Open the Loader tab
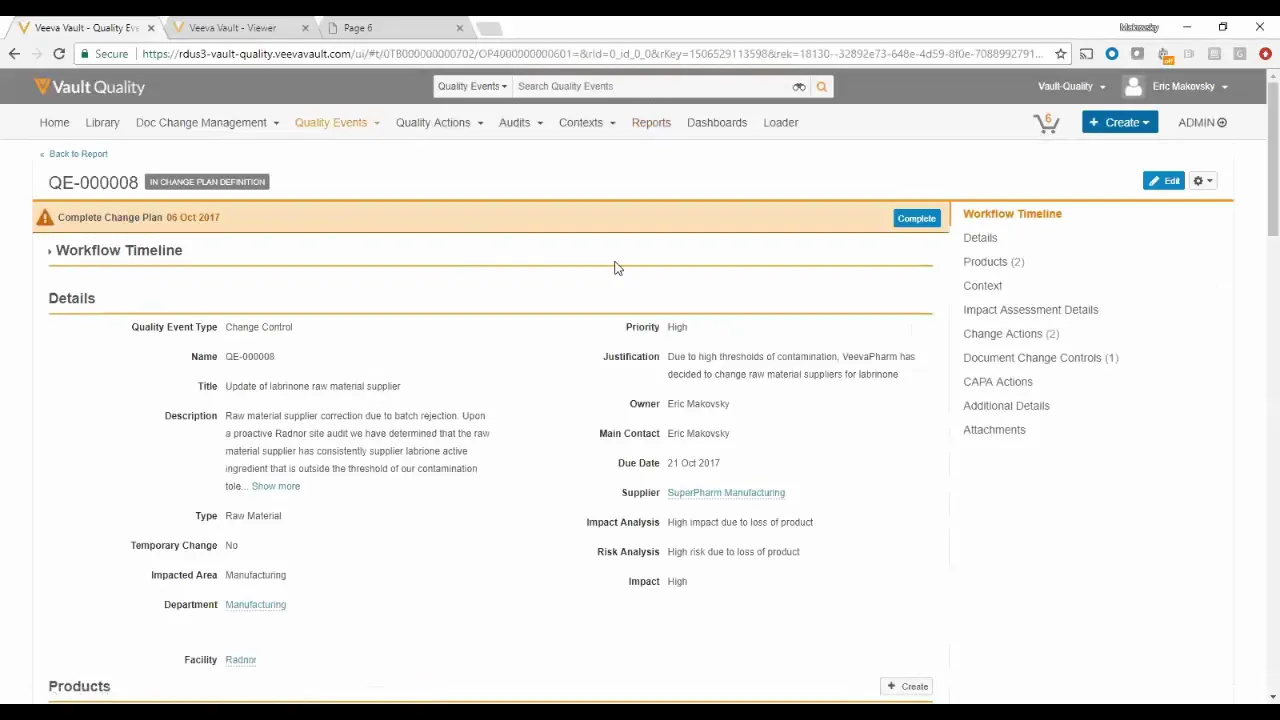This screenshot has height=720, width=1280. click(781, 123)
